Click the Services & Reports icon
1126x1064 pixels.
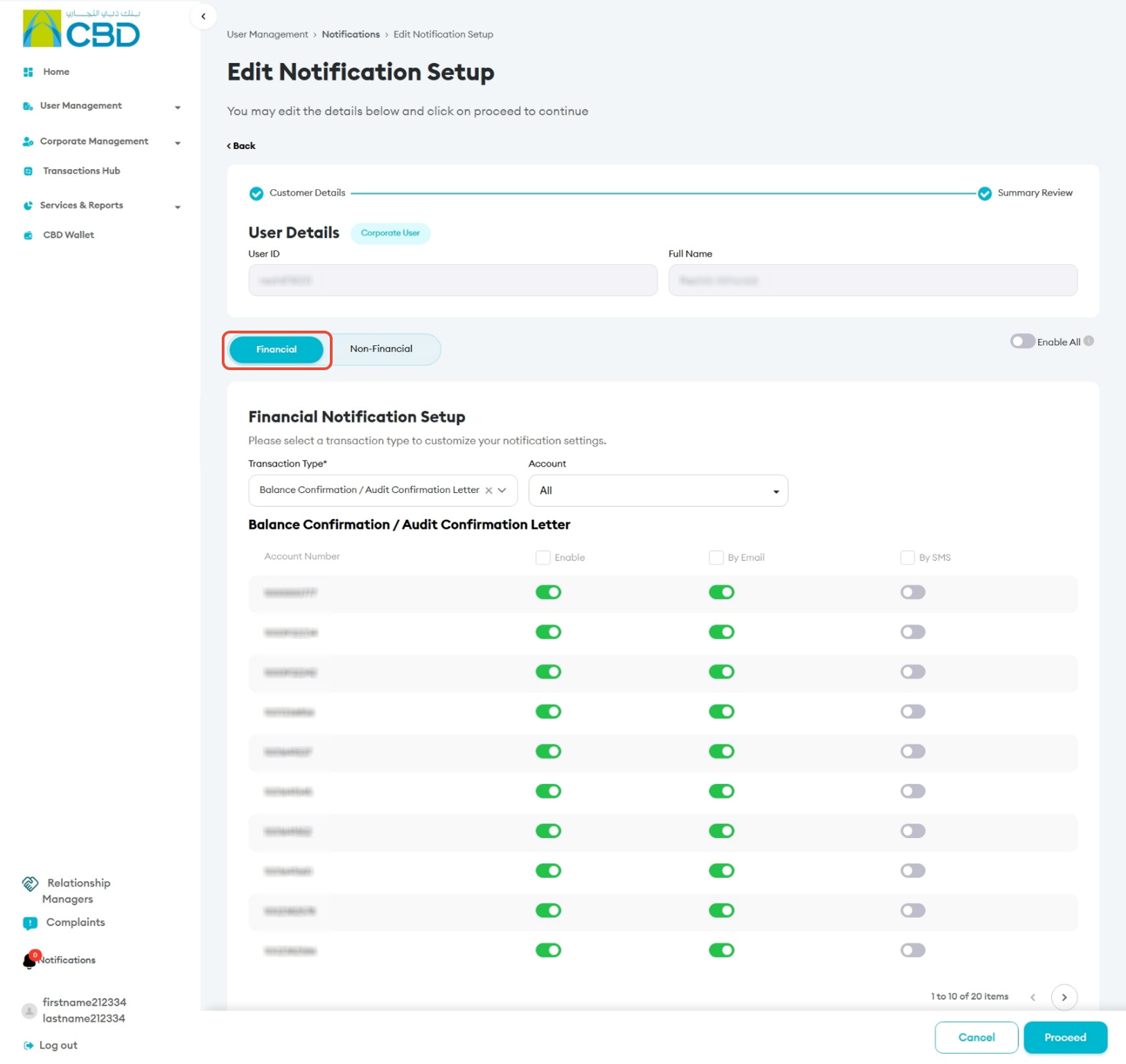[28, 206]
